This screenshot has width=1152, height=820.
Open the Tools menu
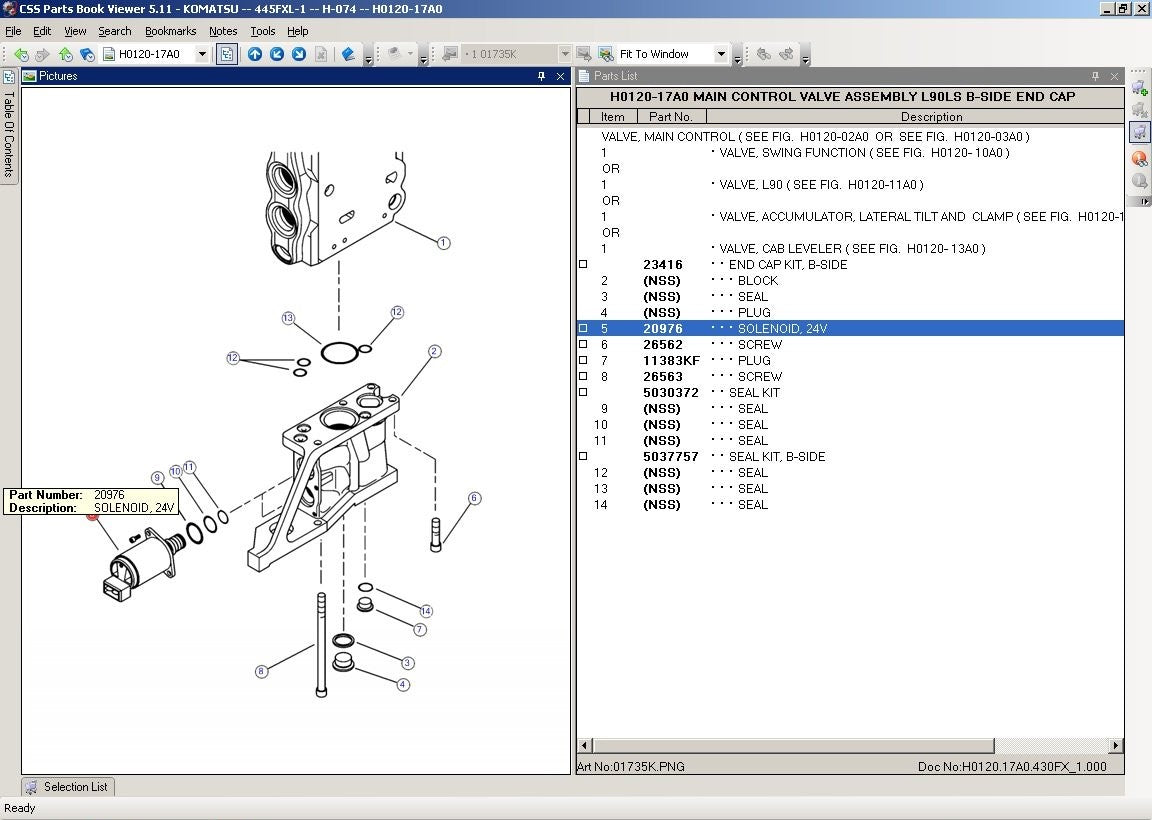tap(262, 31)
